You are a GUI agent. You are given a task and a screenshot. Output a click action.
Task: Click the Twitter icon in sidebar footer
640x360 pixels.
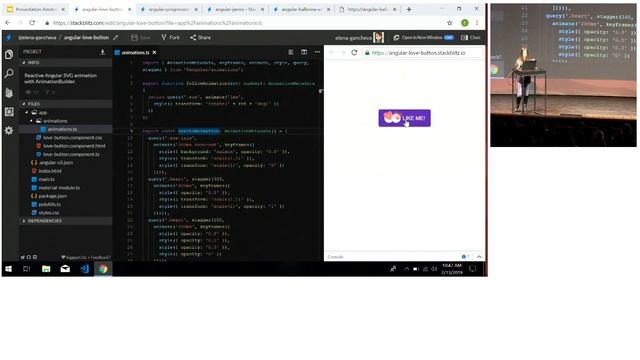(x=22, y=257)
